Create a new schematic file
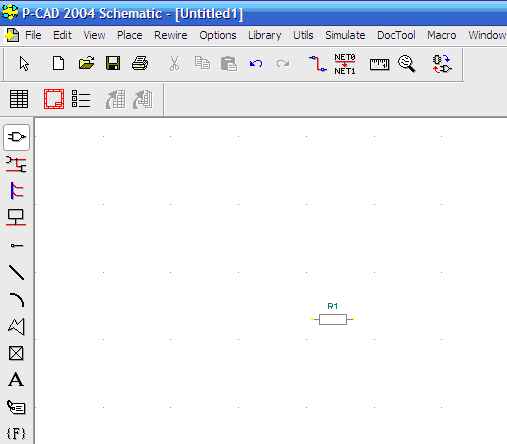Image resolution: width=507 pixels, height=444 pixels. (x=58, y=63)
